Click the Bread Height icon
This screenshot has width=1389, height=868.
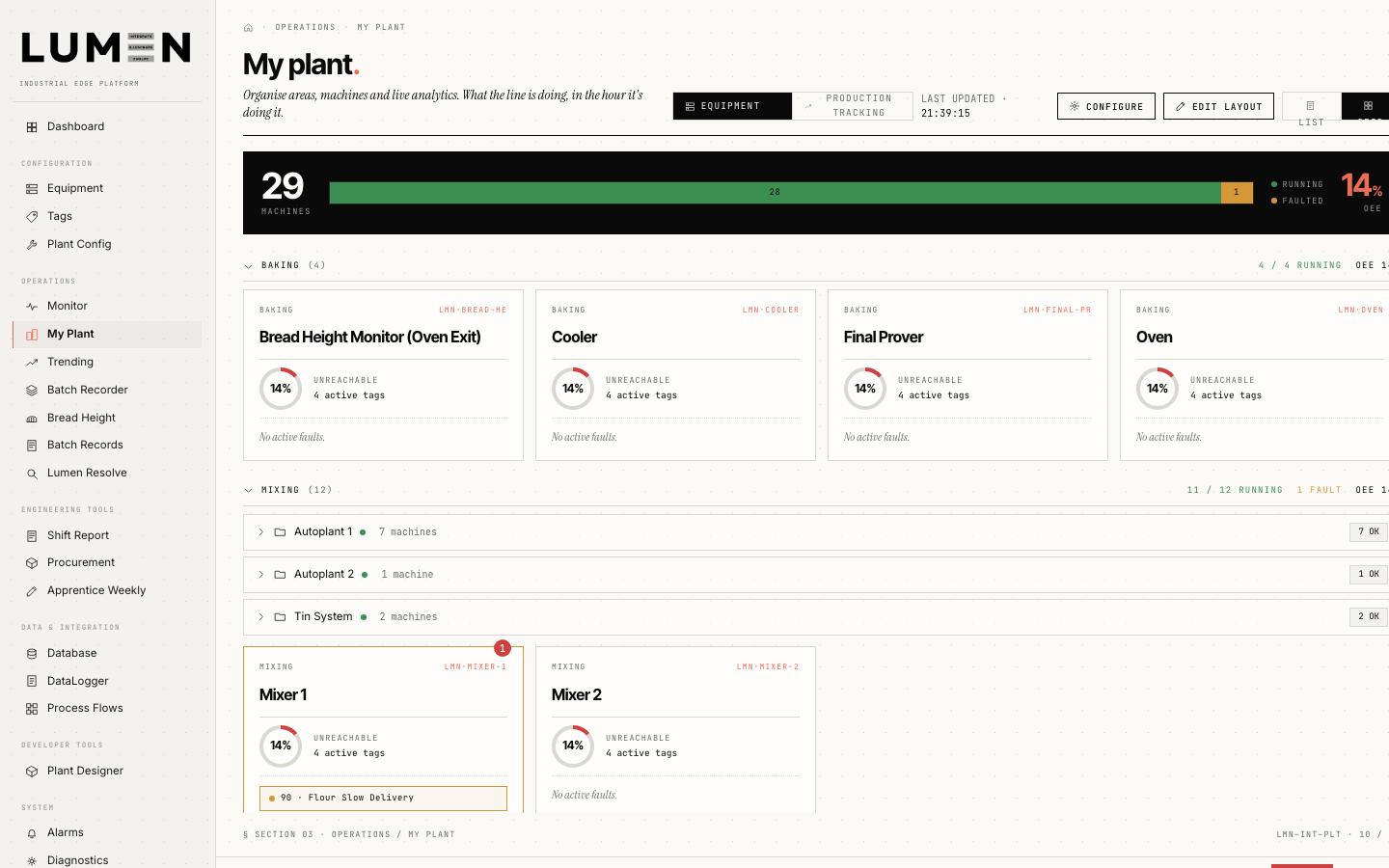[32, 419]
